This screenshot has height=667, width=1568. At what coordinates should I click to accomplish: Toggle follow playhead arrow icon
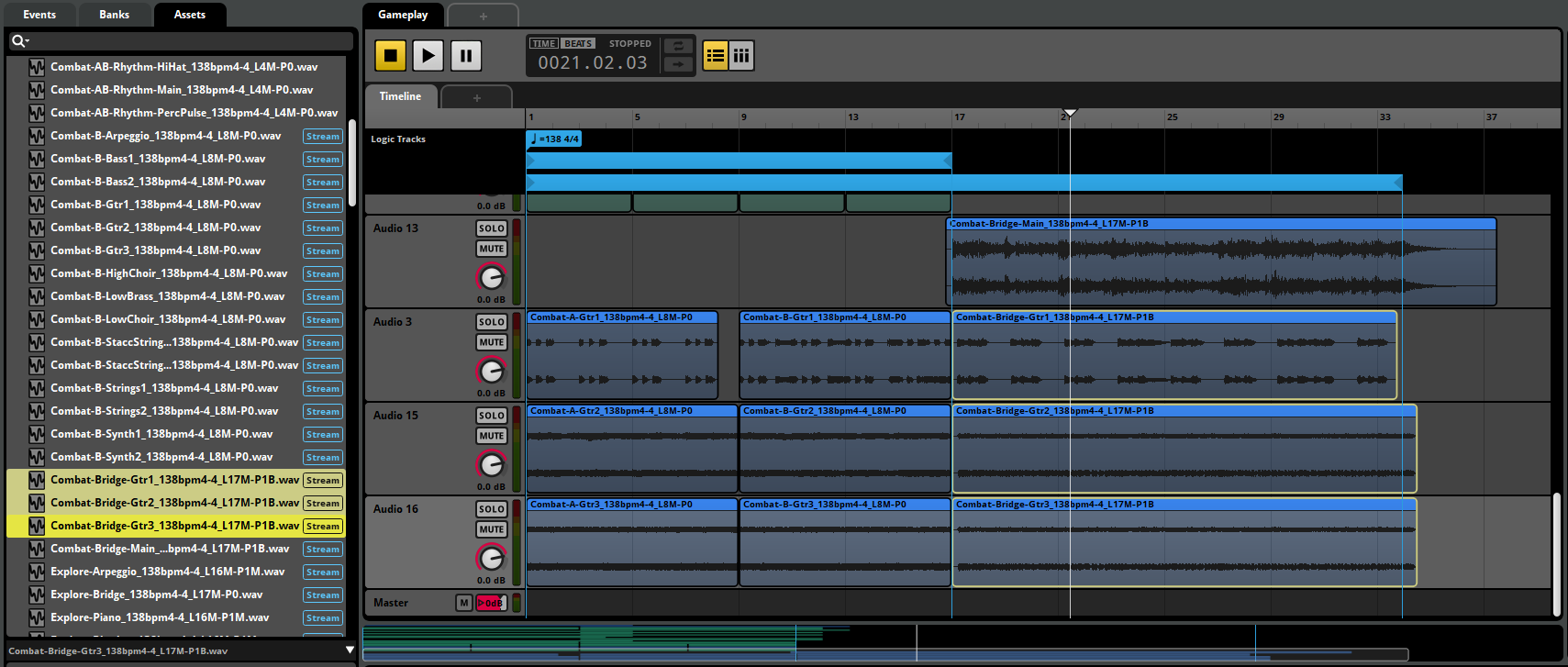[x=678, y=64]
